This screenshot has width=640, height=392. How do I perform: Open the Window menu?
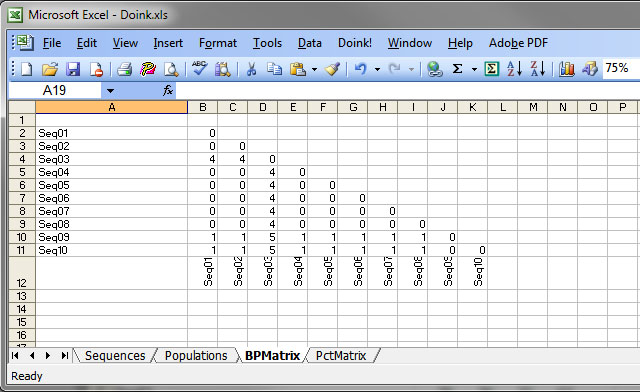(410, 43)
